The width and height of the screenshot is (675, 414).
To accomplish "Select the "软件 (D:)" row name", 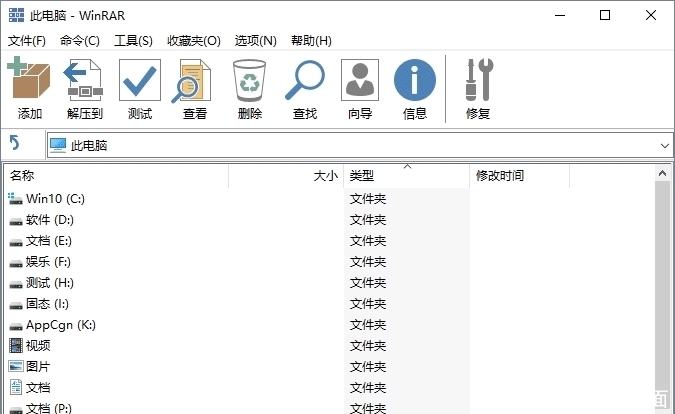I will coord(50,220).
